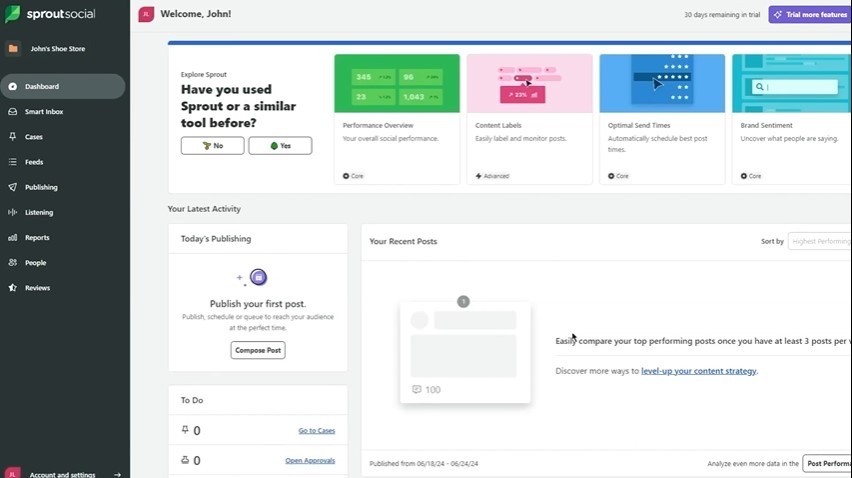The width and height of the screenshot is (852, 478).
Task: Click Trial more features button
Action: pos(810,15)
